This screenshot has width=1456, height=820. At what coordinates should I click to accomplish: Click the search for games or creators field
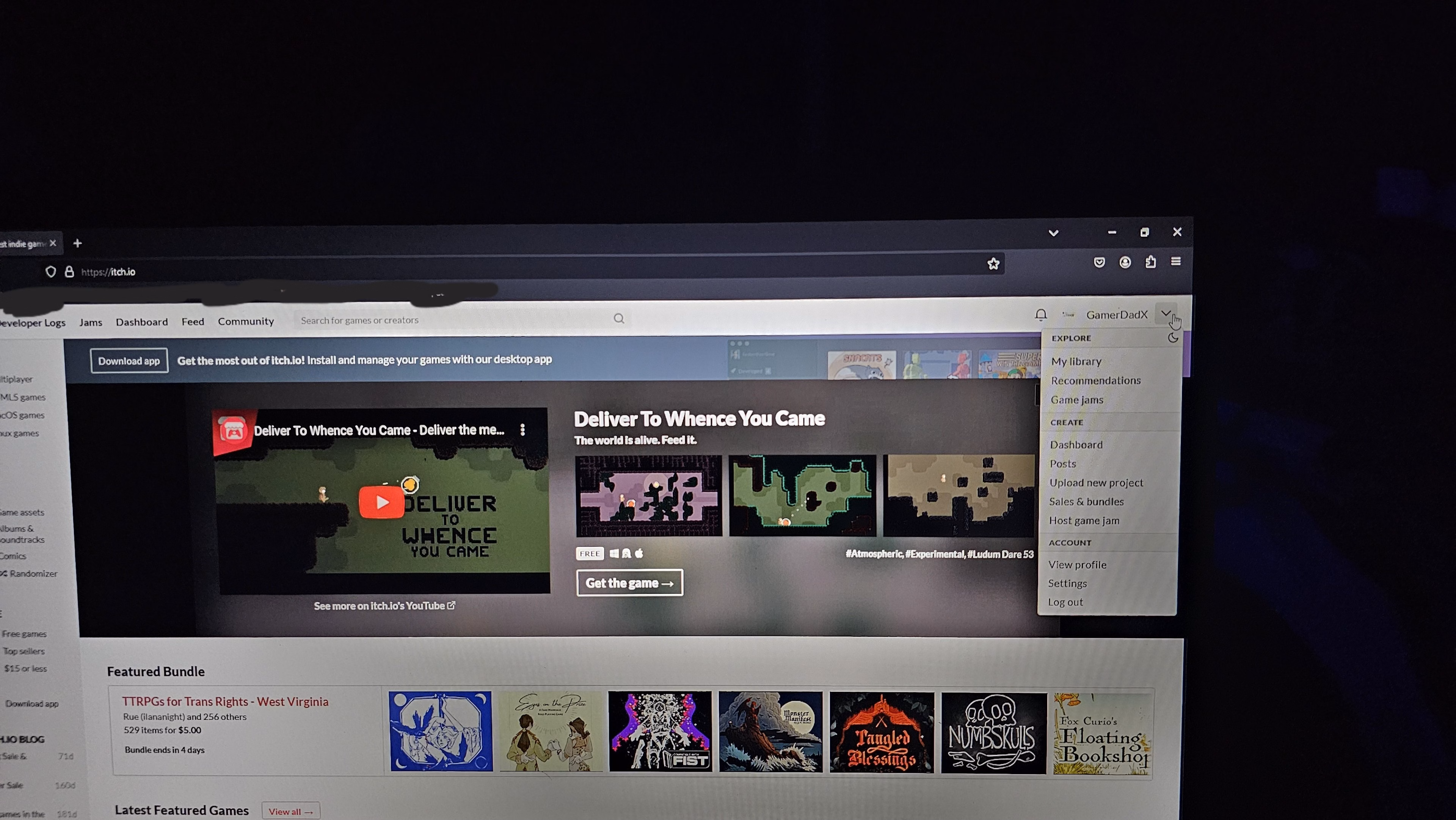[452, 320]
